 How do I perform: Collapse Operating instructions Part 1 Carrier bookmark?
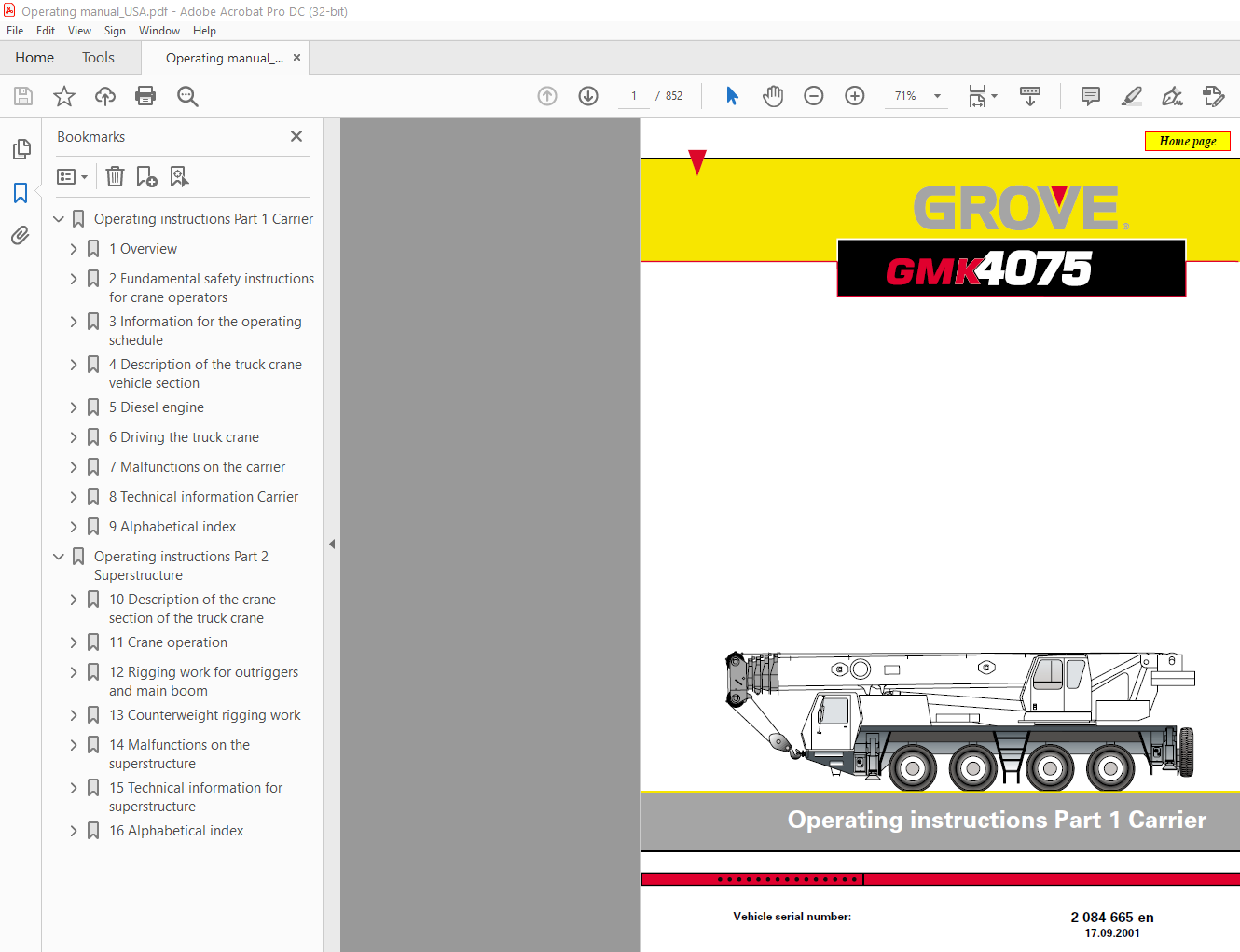pos(59,219)
